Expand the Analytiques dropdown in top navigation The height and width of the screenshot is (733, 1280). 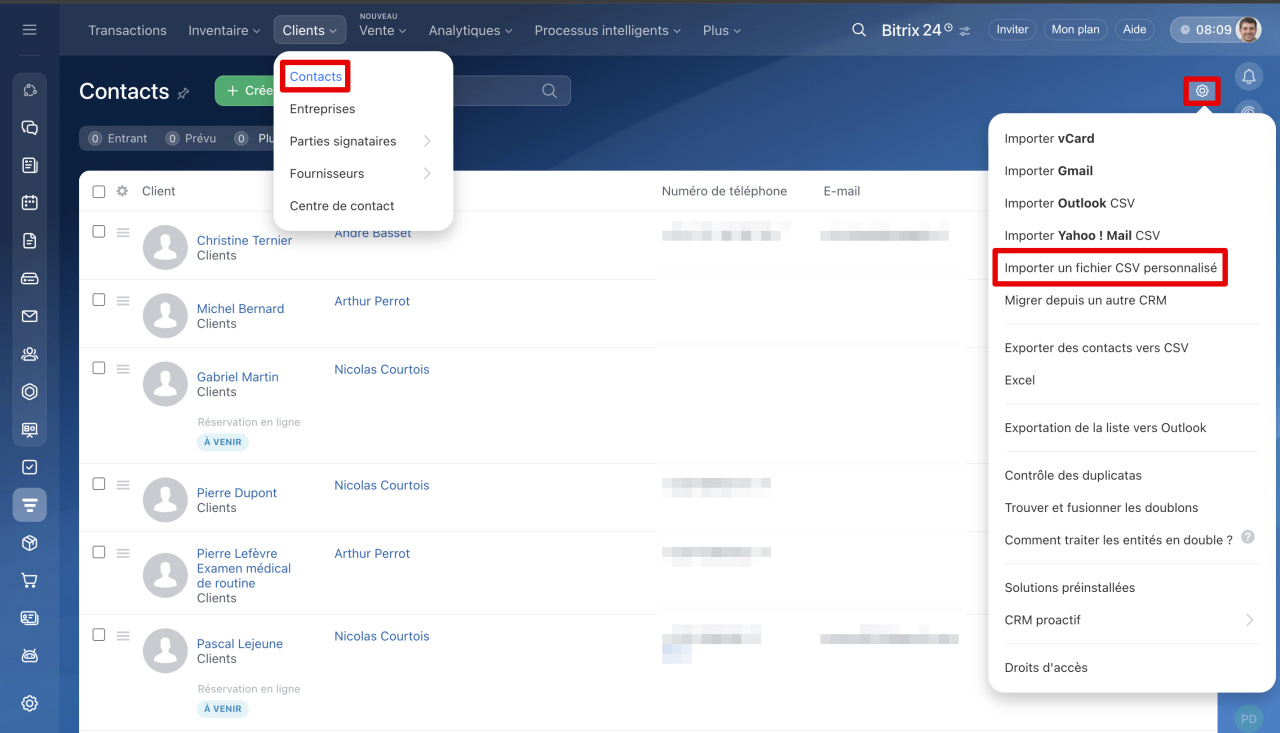pyautogui.click(x=470, y=30)
